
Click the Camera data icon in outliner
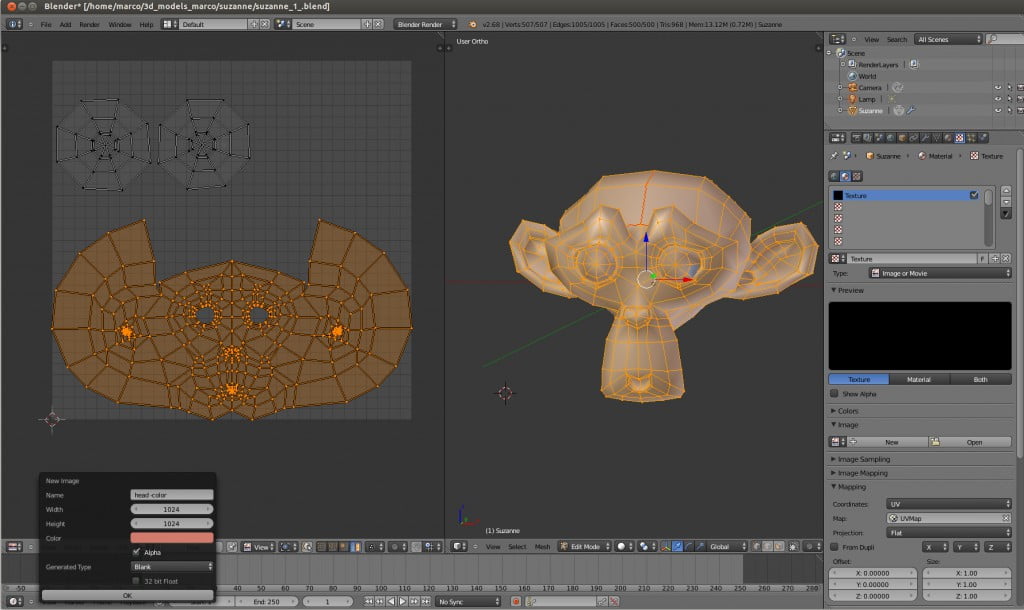(898, 88)
